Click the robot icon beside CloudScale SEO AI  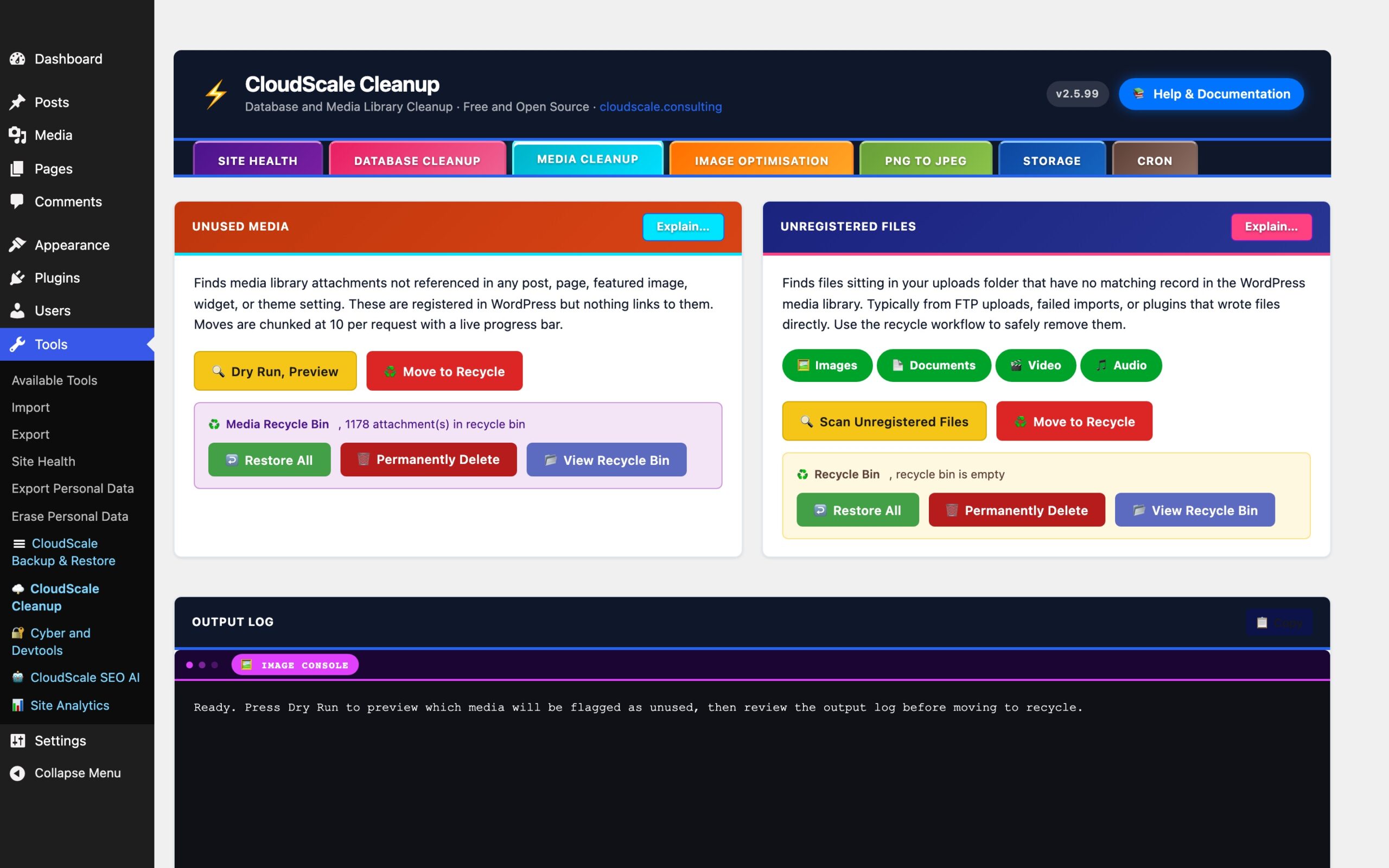pyautogui.click(x=18, y=678)
